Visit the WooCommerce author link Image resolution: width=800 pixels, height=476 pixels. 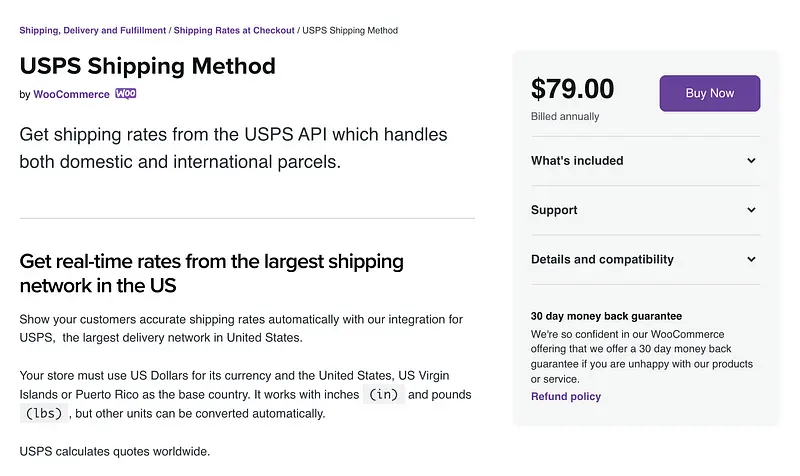pos(71,95)
